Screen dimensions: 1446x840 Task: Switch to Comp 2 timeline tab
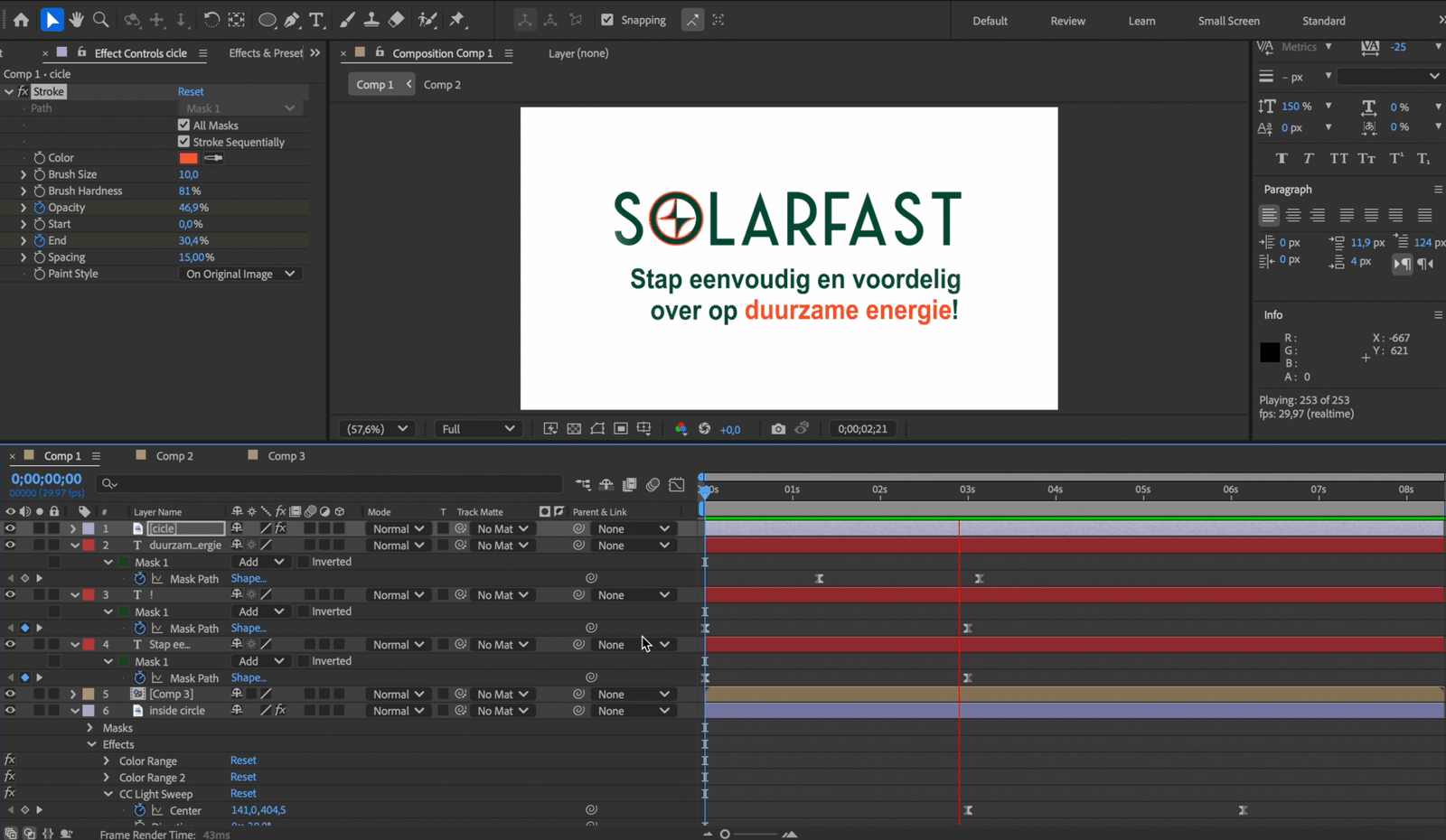(x=174, y=456)
